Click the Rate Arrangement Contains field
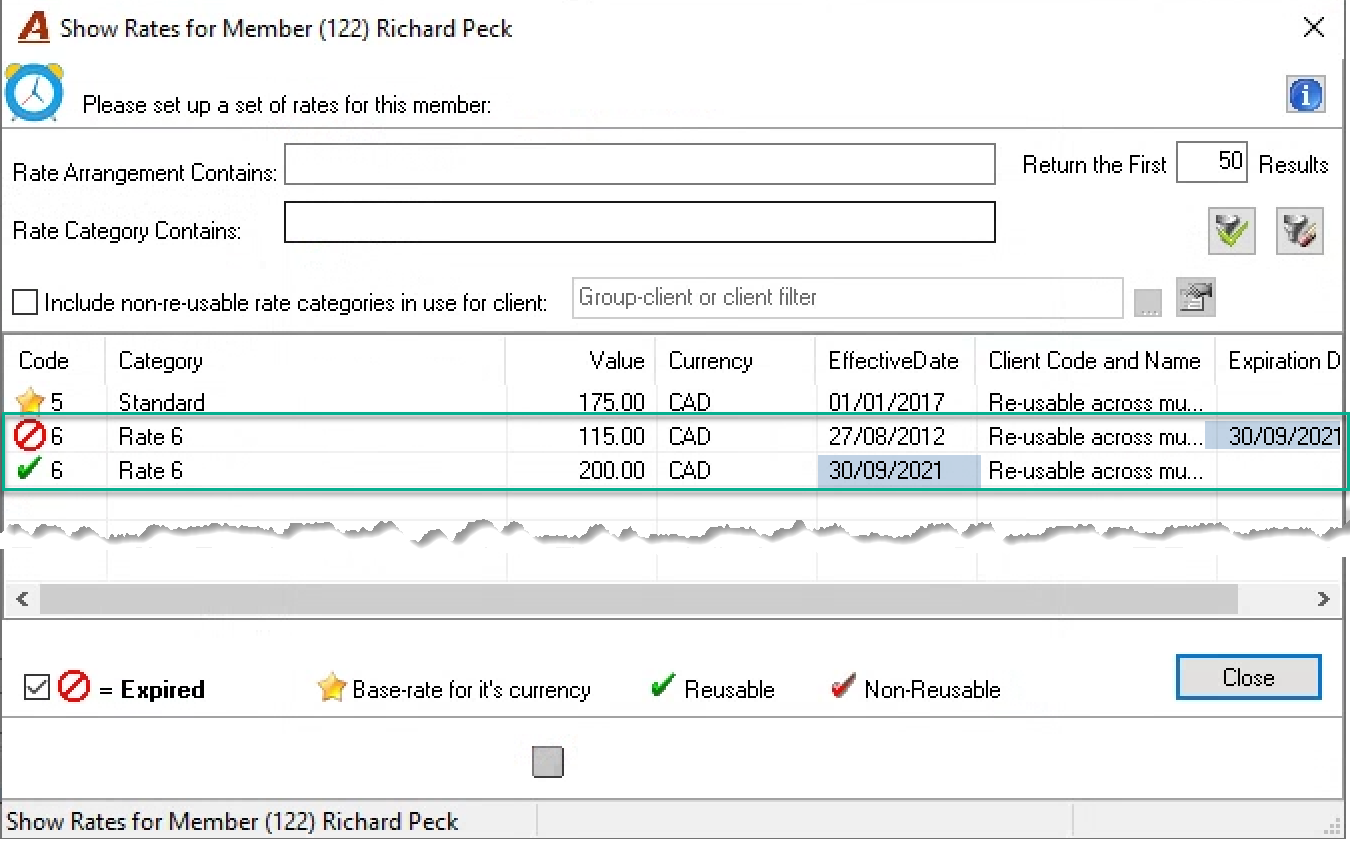 (x=640, y=164)
